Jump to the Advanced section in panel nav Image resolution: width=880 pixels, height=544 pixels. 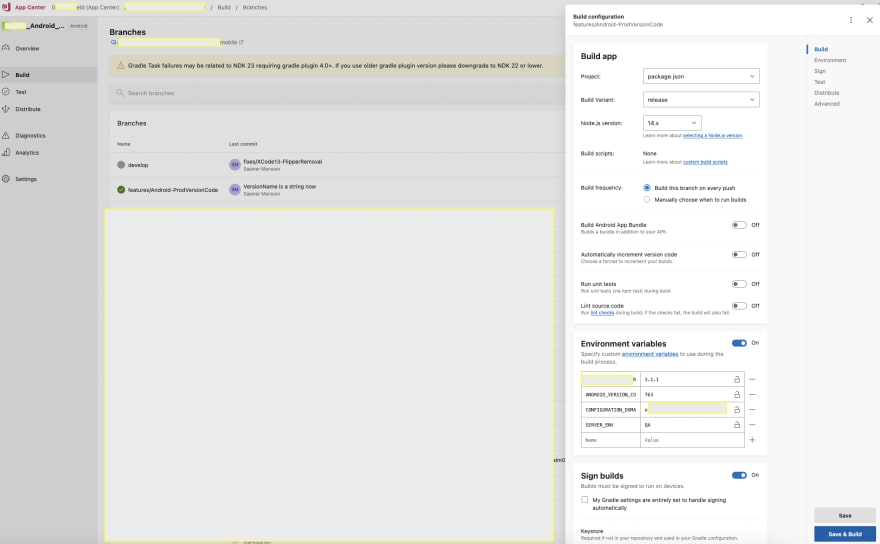point(827,104)
